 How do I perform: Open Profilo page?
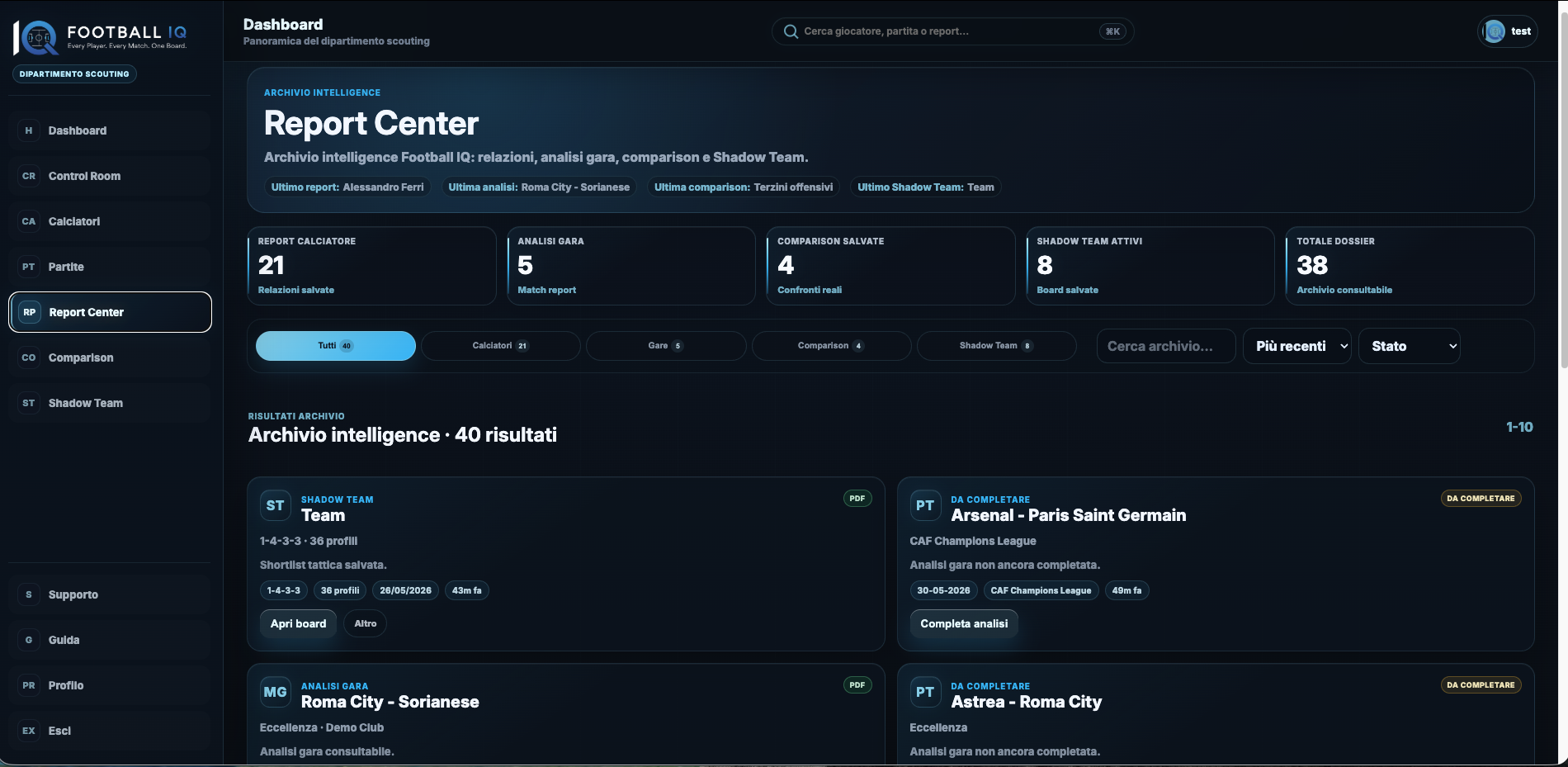110,685
